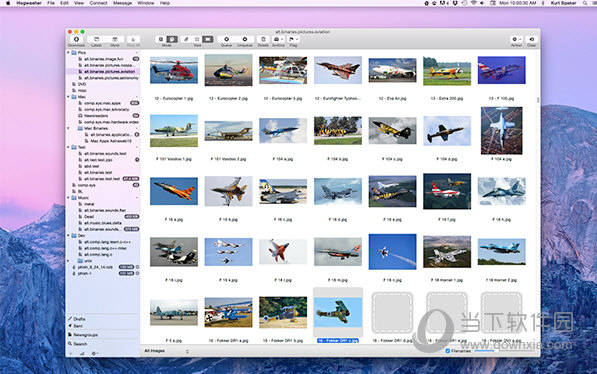597x374 pixels.
Task: Open the Hogwasher application menu
Action: (29, 3)
